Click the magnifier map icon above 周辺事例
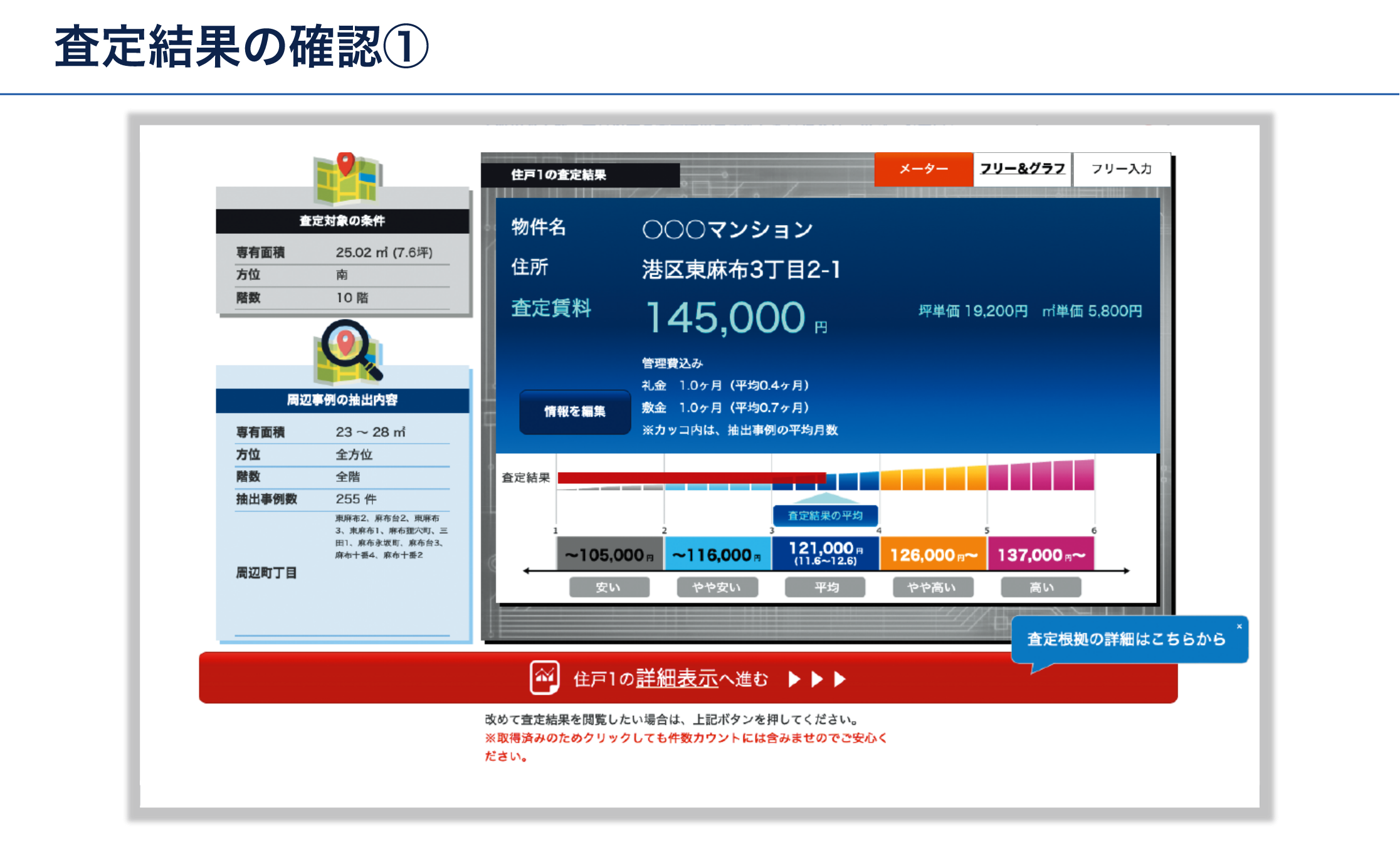 (349, 352)
